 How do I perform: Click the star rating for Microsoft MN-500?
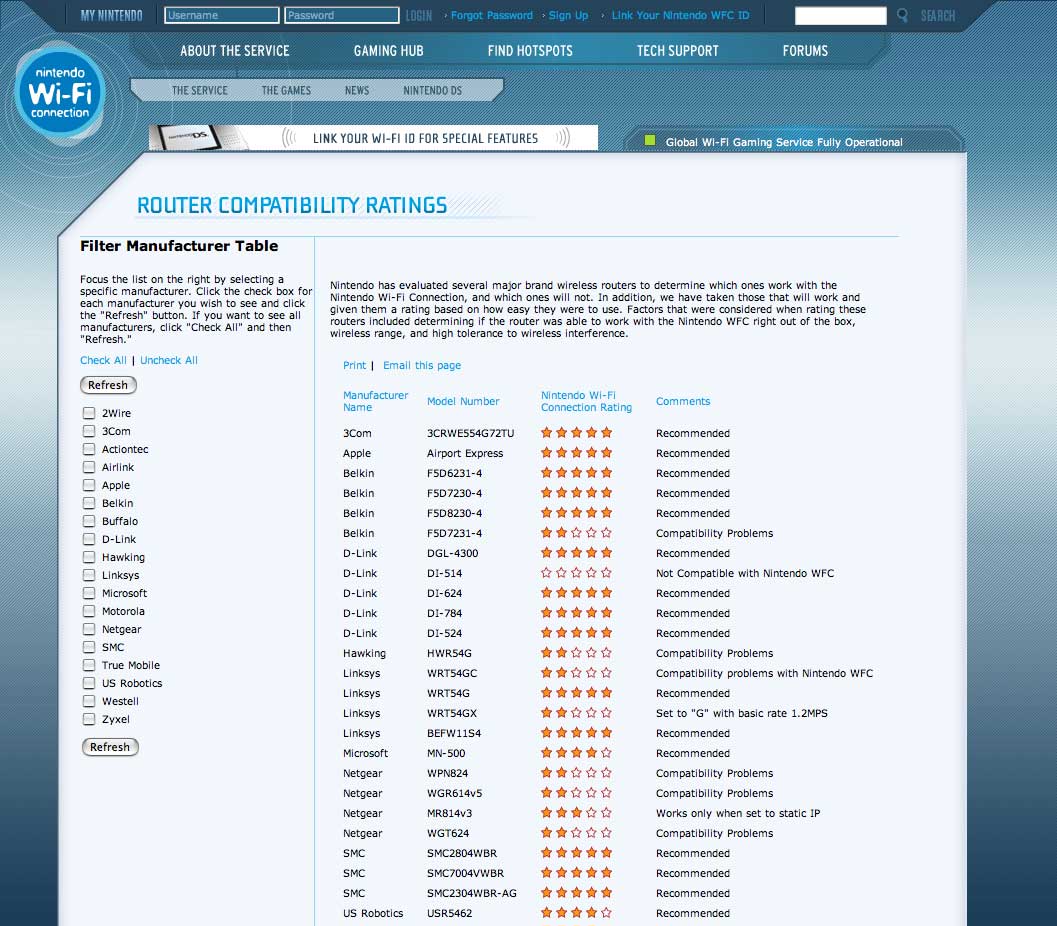tap(576, 753)
